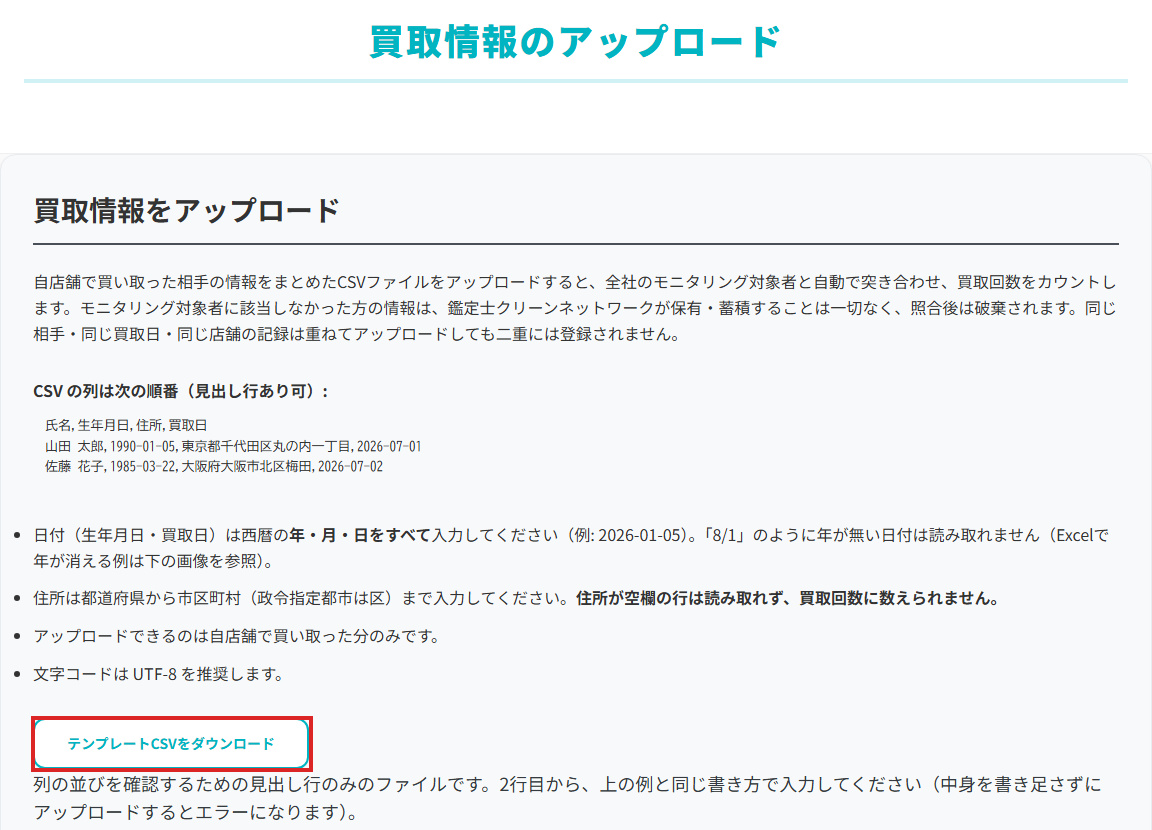Image resolution: width=1152 pixels, height=830 pixels.
Task: Click the CSV の列は次の順番 label
Action: click(181, 391)
